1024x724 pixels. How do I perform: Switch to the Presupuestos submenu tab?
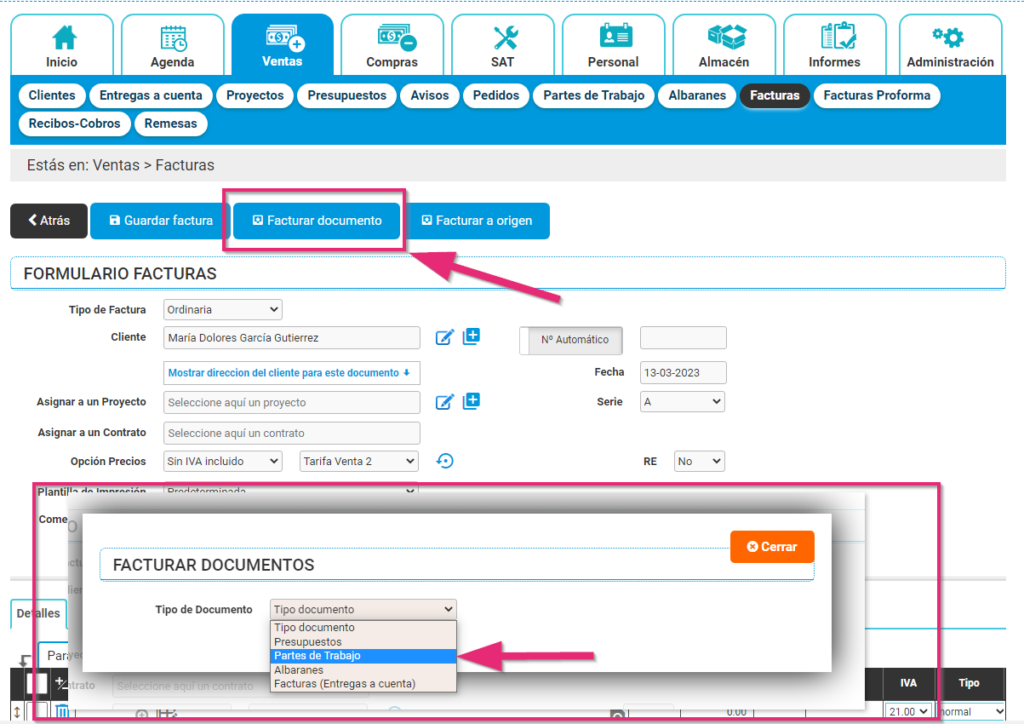[346, 96]
